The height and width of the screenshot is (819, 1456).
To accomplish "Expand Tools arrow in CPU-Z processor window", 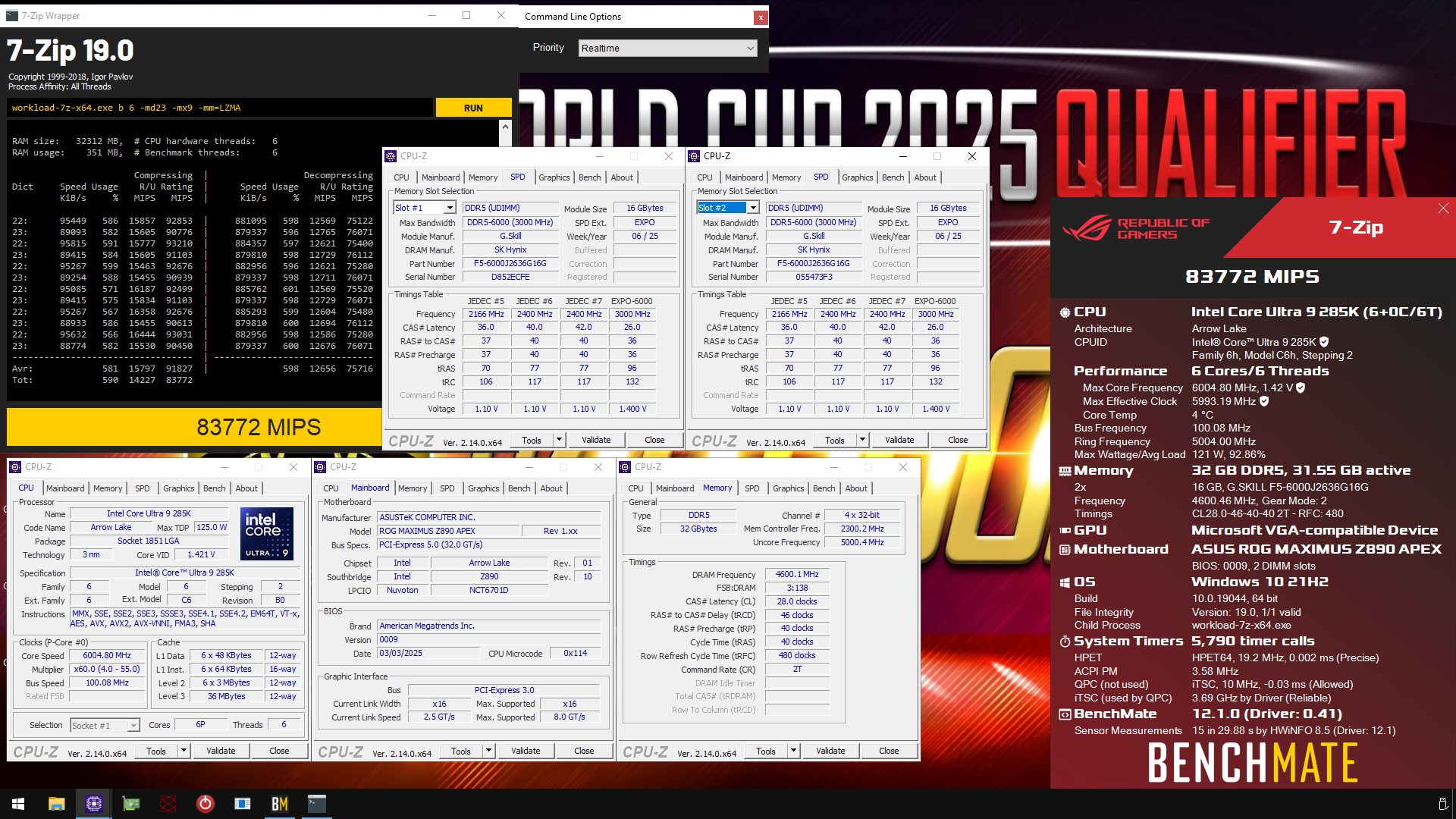I will (x=184, y=751).
